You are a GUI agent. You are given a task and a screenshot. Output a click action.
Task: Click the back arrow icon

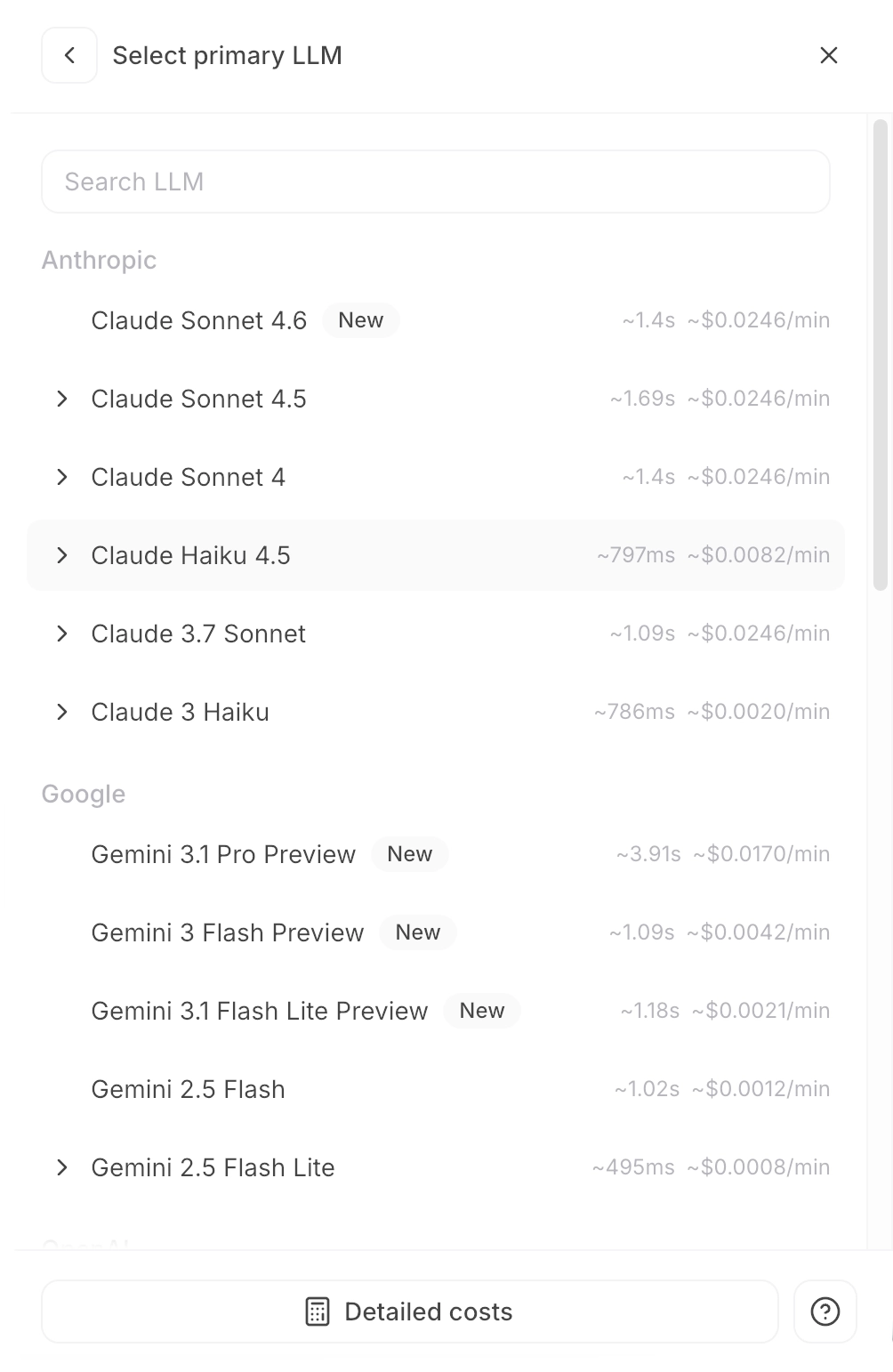tap(69, 55)
